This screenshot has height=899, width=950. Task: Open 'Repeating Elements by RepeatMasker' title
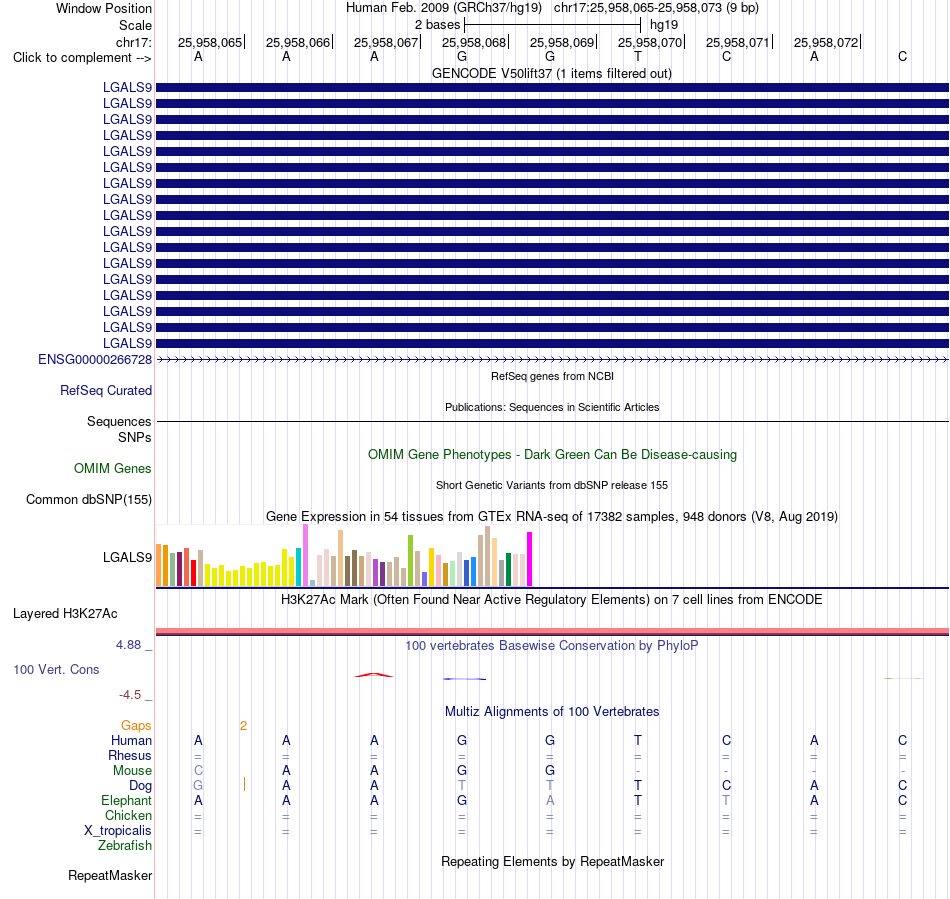553,861
